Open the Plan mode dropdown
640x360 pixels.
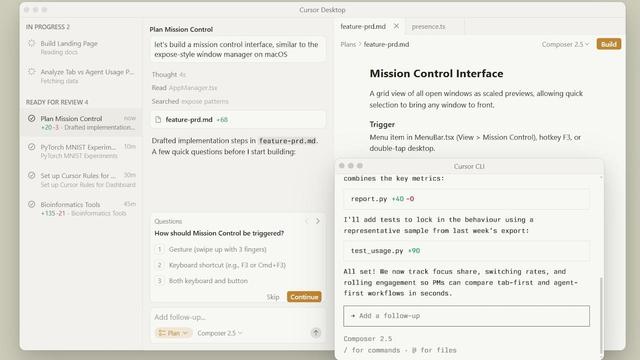point(173,333)
